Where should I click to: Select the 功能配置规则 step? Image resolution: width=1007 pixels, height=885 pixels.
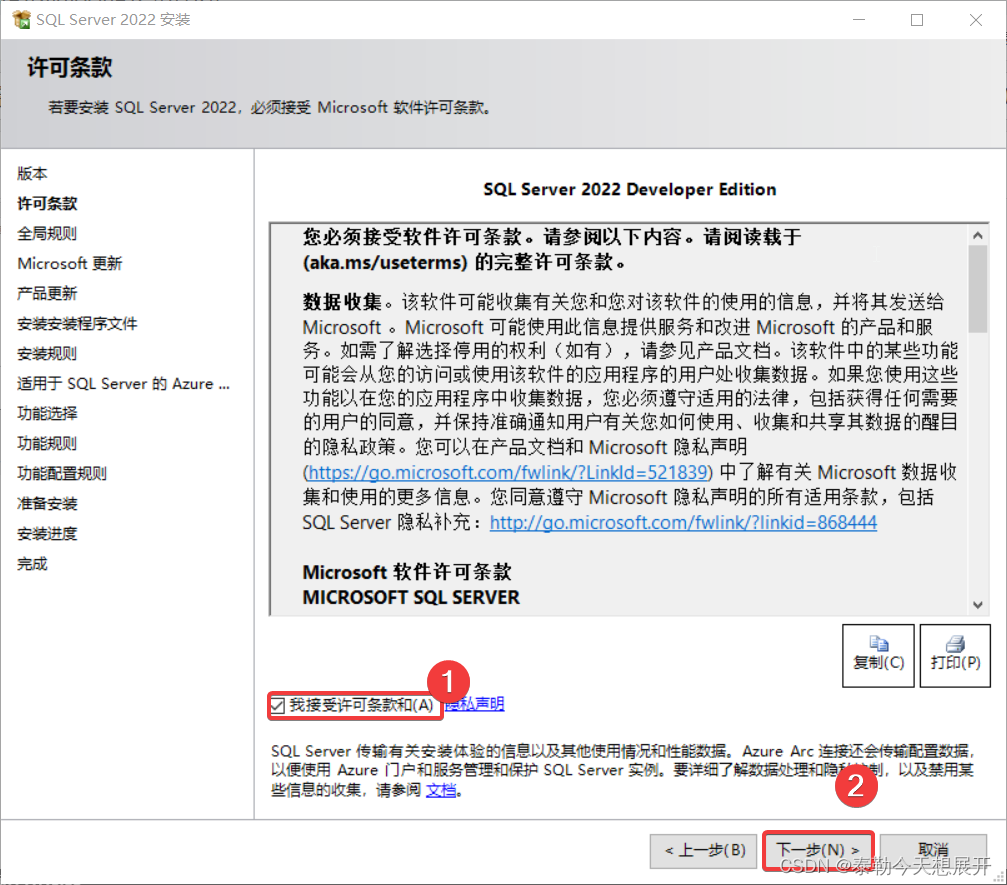[62, 473]
